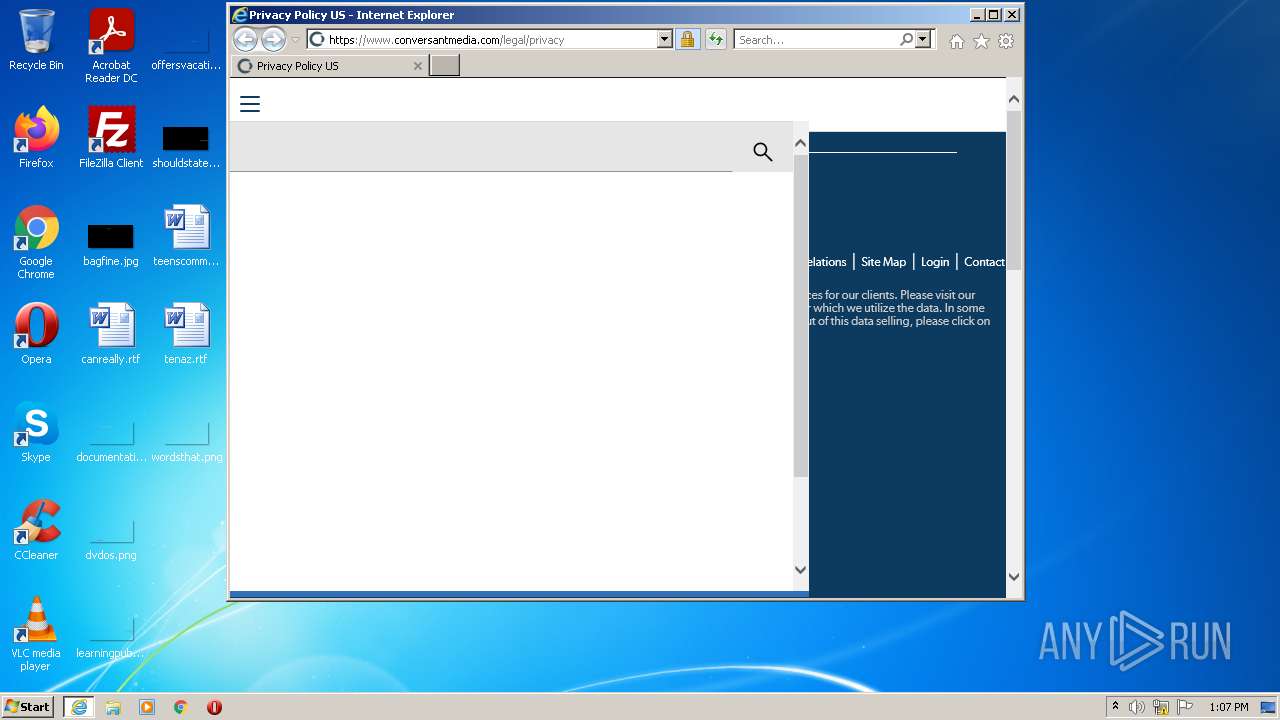This screenshot has width=1280, height=720.
Task: Open Favorites star icon
Action: coord(982,41)
